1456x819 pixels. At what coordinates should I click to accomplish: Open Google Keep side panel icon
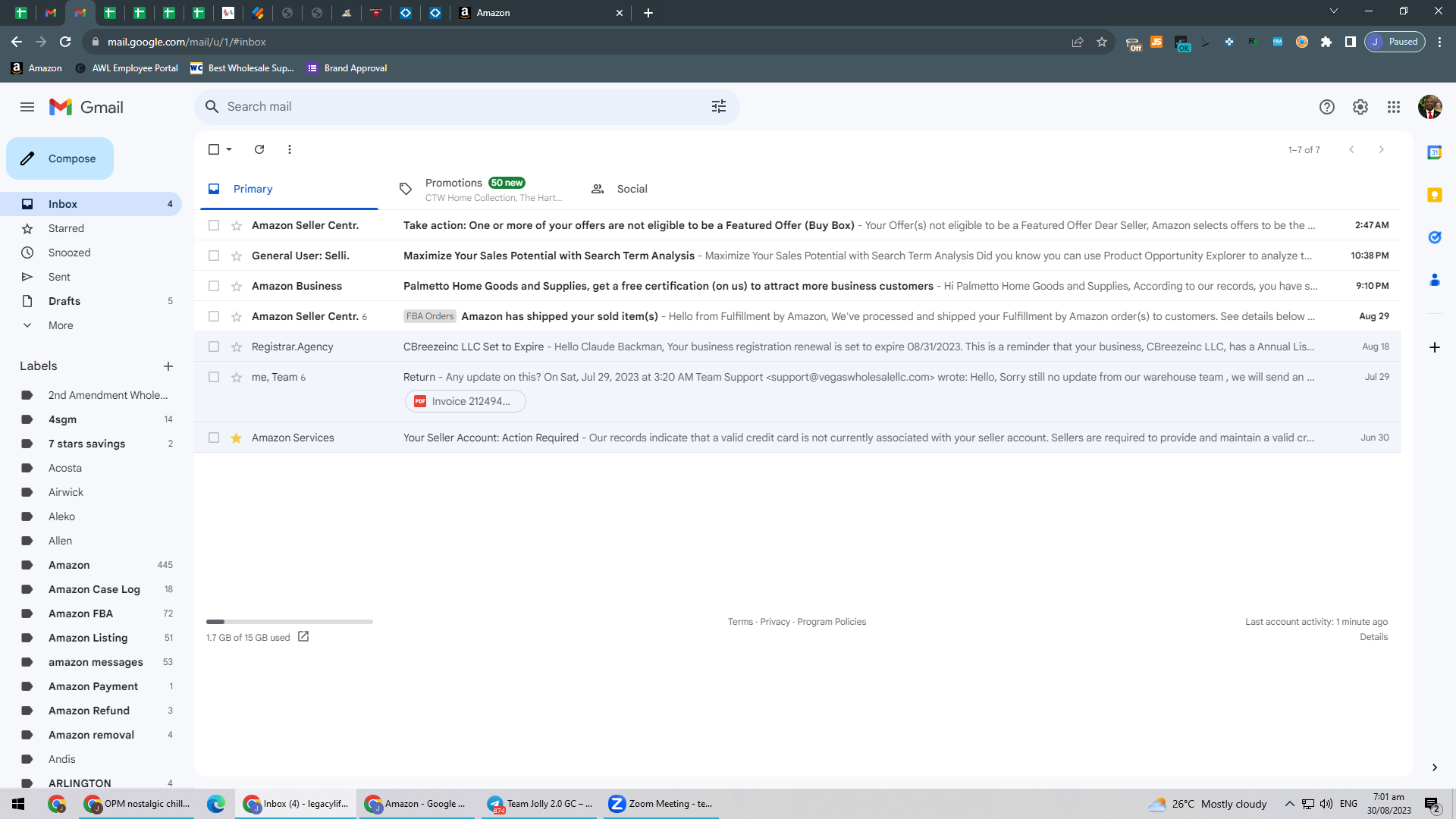1435,195
